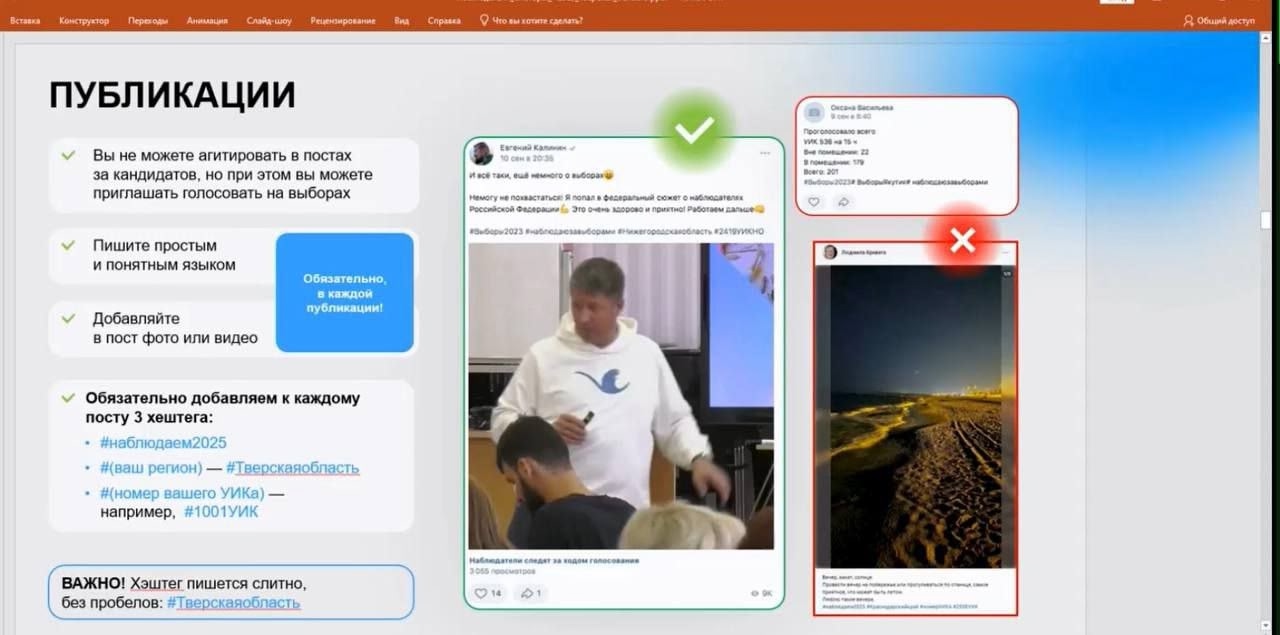Open the Вставка ribbon tab
Viewport: 1280px width, 635px height.
point(25,20)
